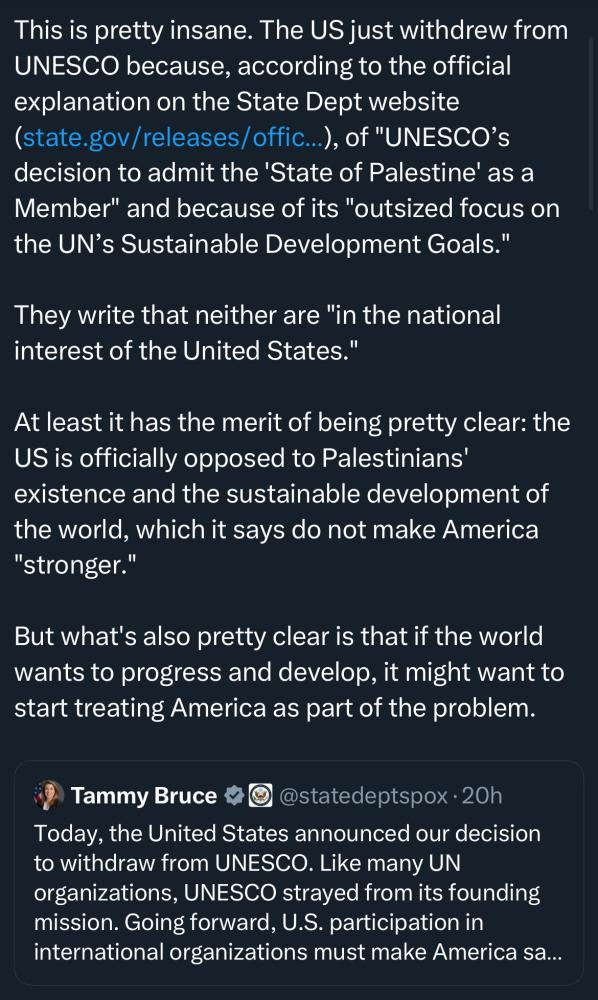Click the blue verified checkmark badge
The height and width of the screenshot is (1000, 598).
234,795
